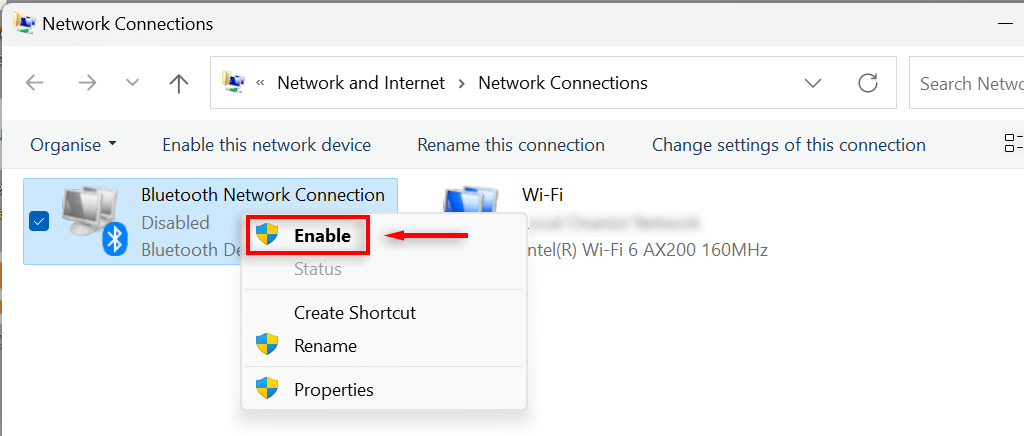Select Create Shortcut from context menu
Screen dimensions: 1024x436
tap(354, 312)
